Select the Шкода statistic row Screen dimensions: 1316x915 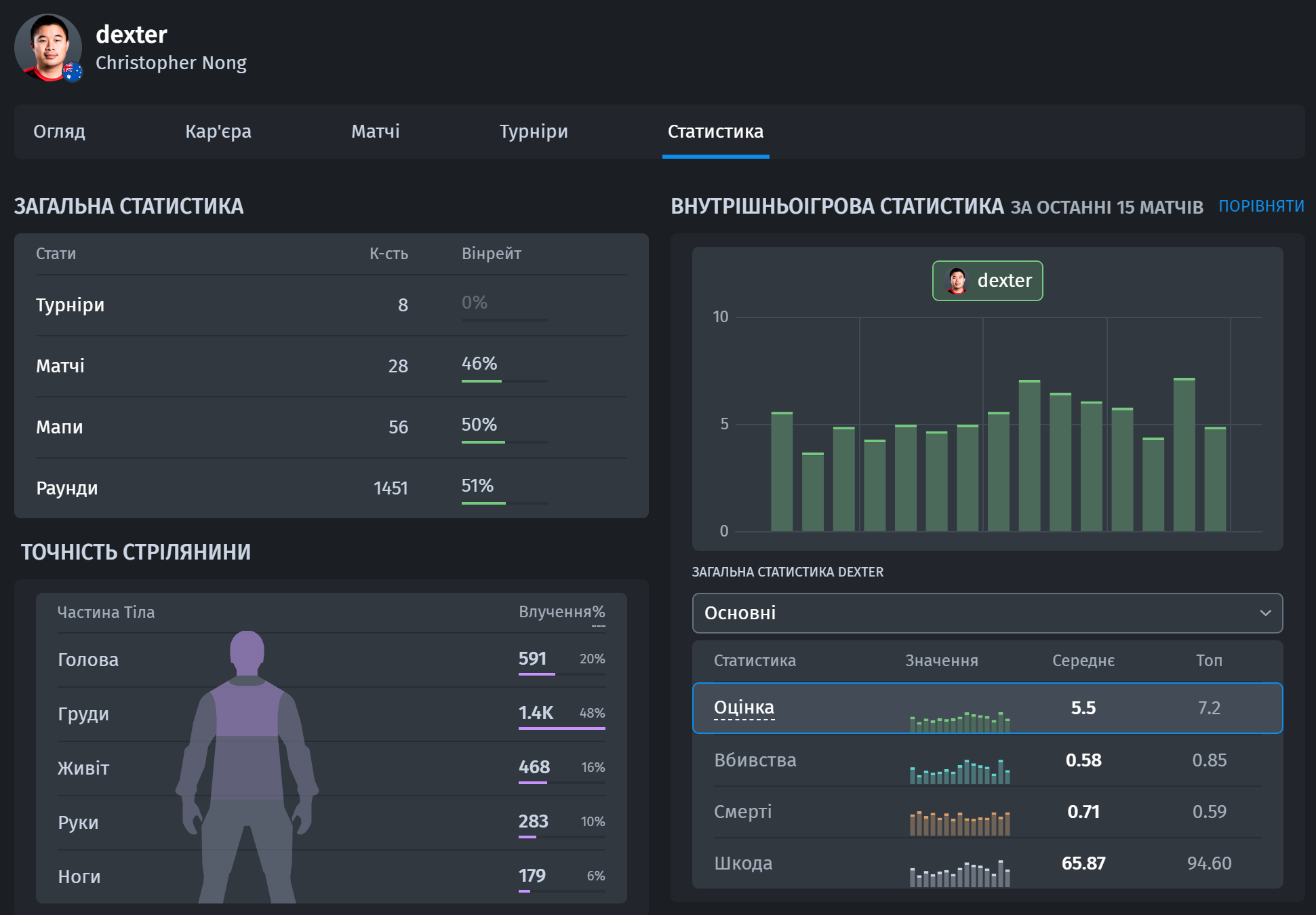(987, 863)
